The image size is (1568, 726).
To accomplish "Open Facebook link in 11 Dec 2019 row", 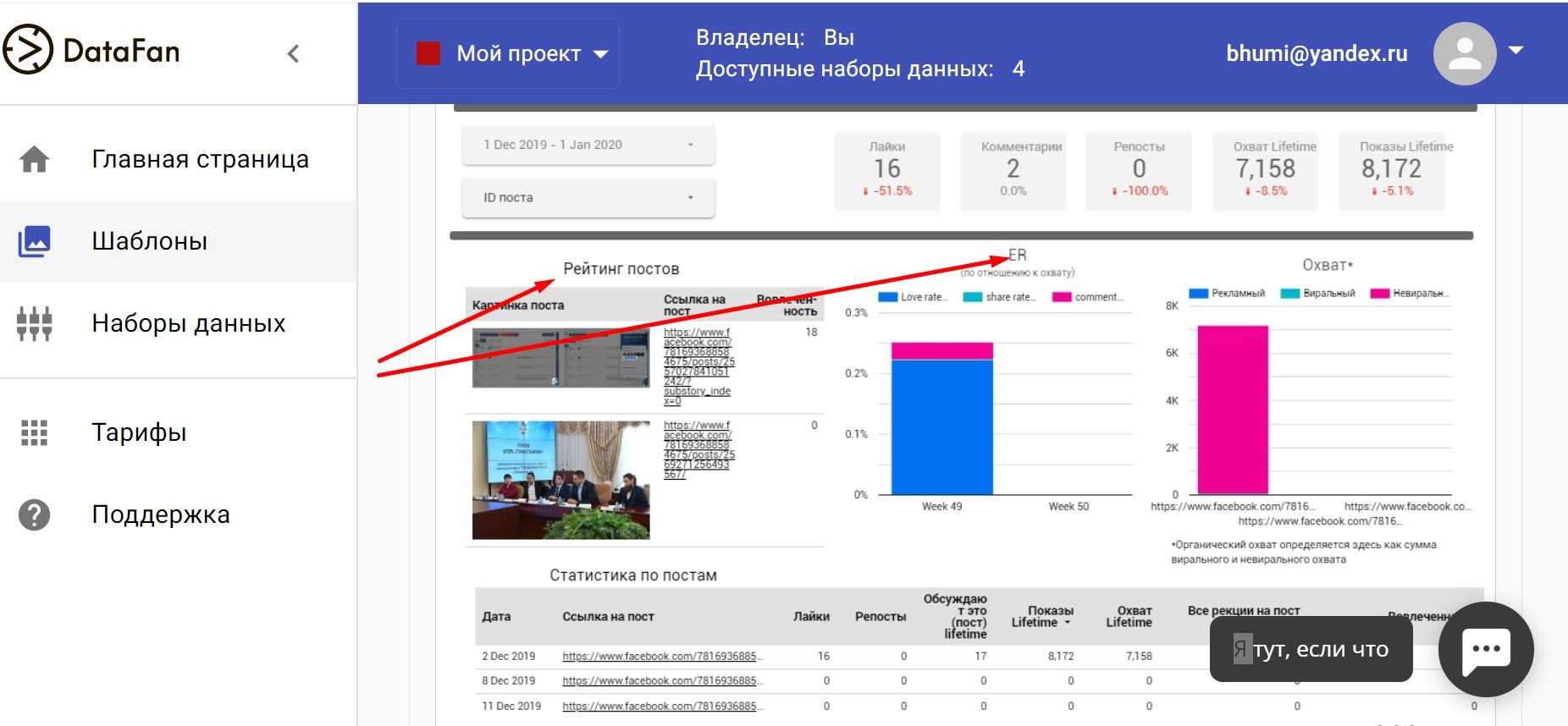I will point(662,706).
